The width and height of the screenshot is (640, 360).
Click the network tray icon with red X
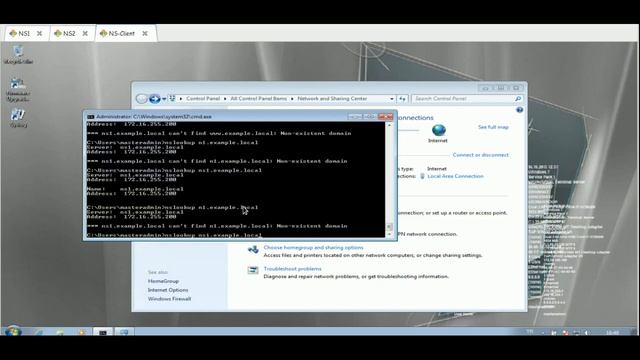565,333
